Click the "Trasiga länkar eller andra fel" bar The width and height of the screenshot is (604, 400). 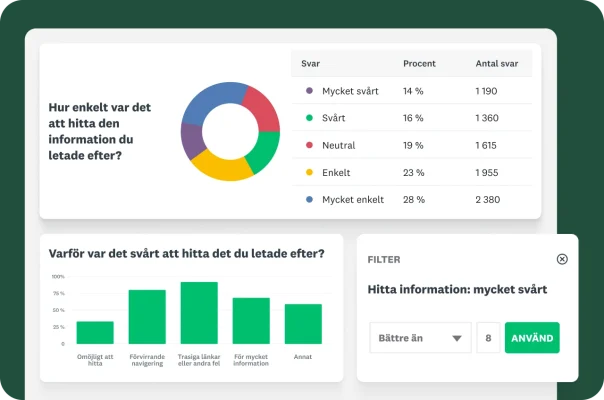[199, 313]
